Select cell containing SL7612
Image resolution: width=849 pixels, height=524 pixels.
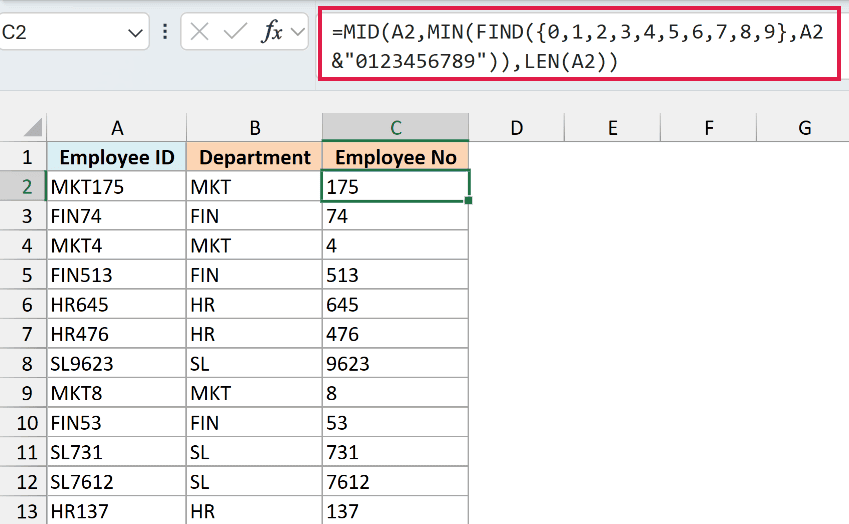click(x=116, y=482)
